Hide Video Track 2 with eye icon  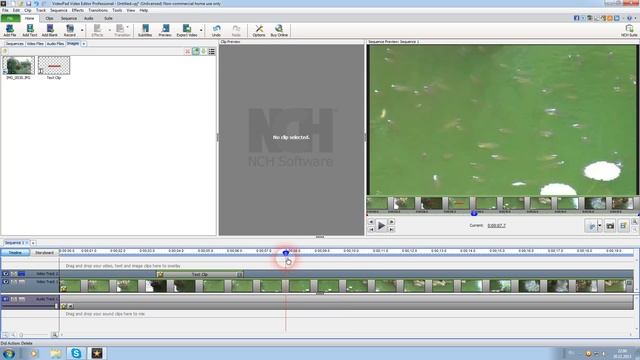click(x=5, y=274)
